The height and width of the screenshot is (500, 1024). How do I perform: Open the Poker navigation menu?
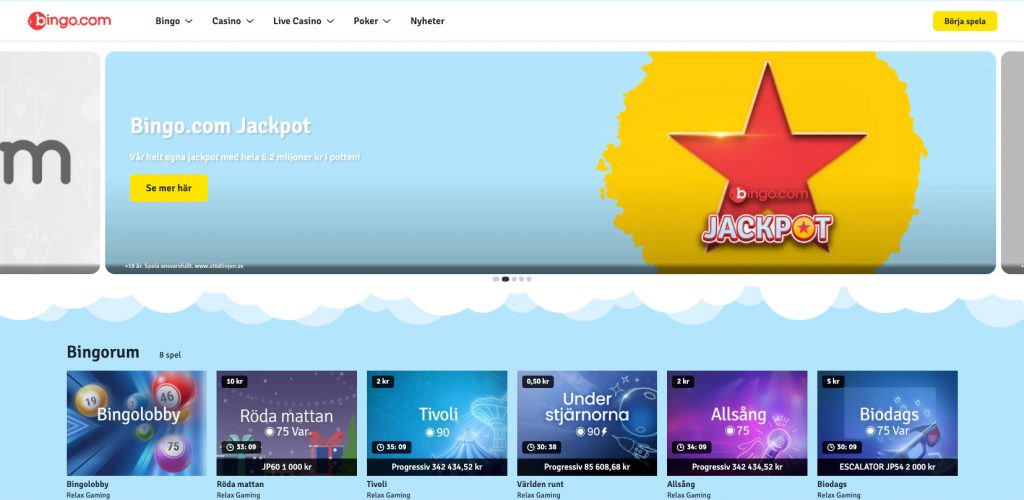[371, 21]
